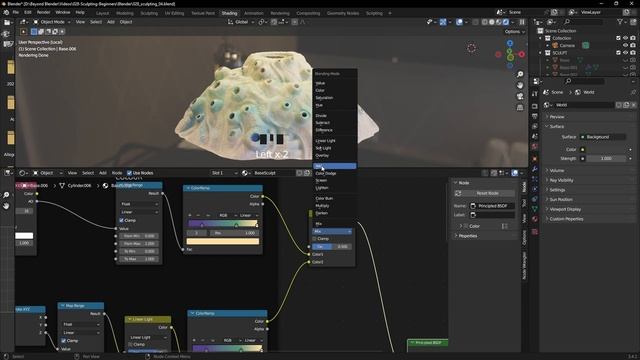Toggle camera view icon in viewport

[x=520, y=96]
